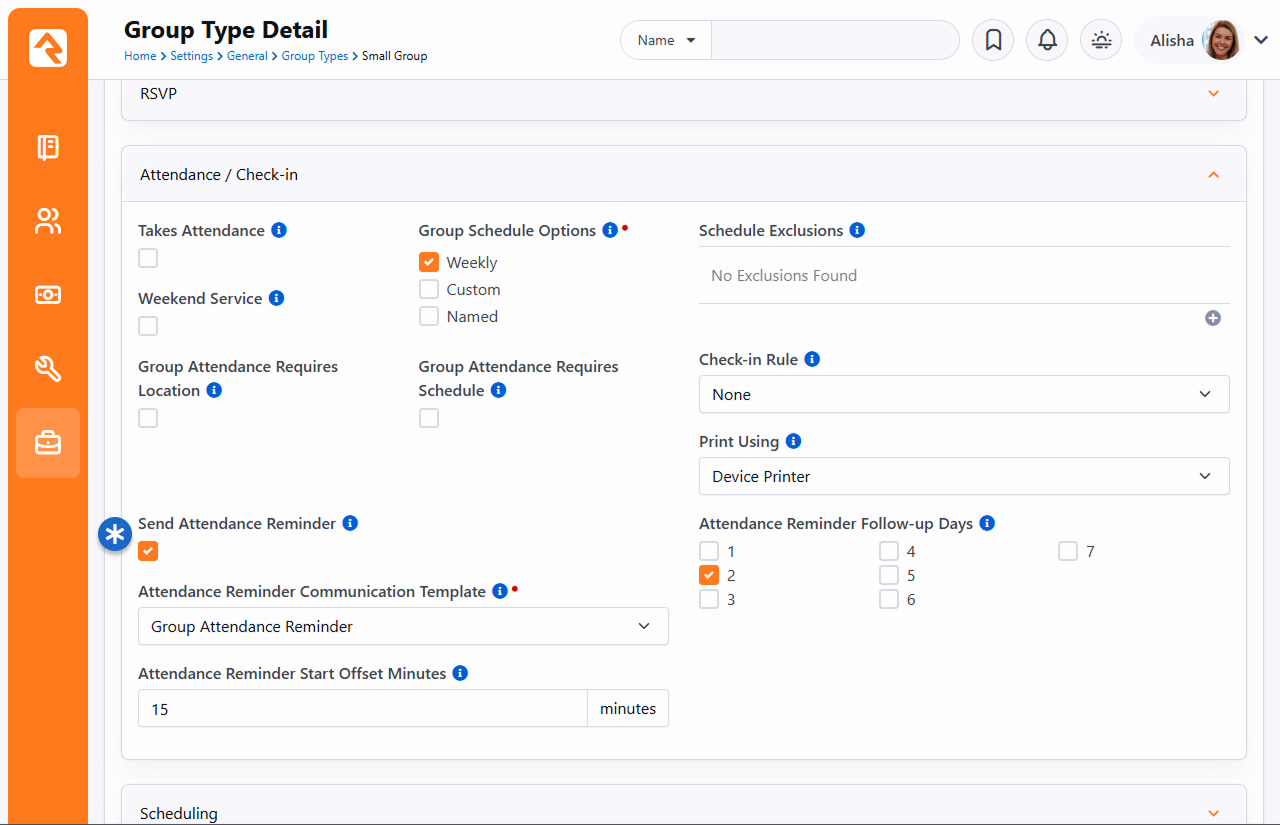Open Attendance Reminder Communication Template dropdown
Viewport: 1280px width, 825px height.
coord(402,627)
